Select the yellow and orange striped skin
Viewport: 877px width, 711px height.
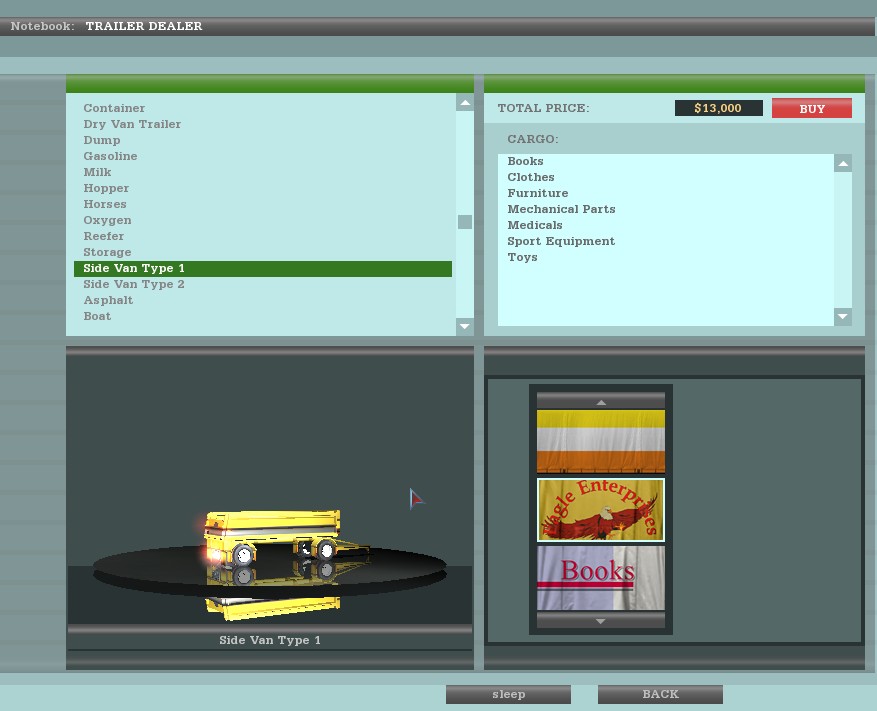tap(600, 441)
